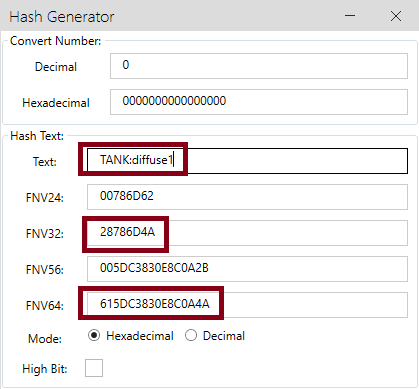419x389 pixels.
Task: Select the FNV24 result field 00786D62
Action: [x=247, y=197]
